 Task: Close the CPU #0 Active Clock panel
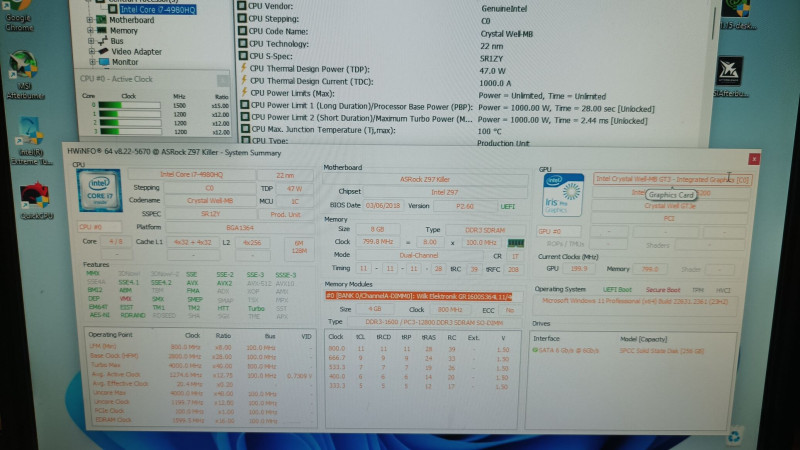[x=223, y=80]
